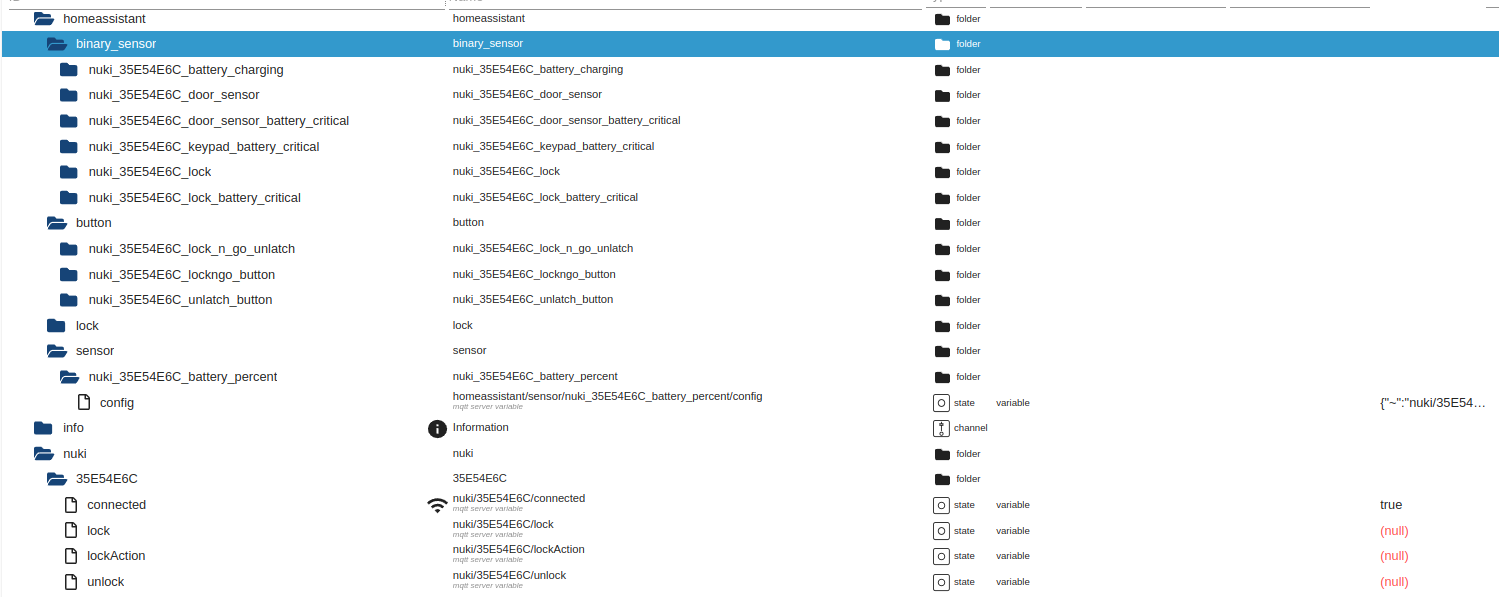
Task: Click the config file icon
Action: point(84,402)
